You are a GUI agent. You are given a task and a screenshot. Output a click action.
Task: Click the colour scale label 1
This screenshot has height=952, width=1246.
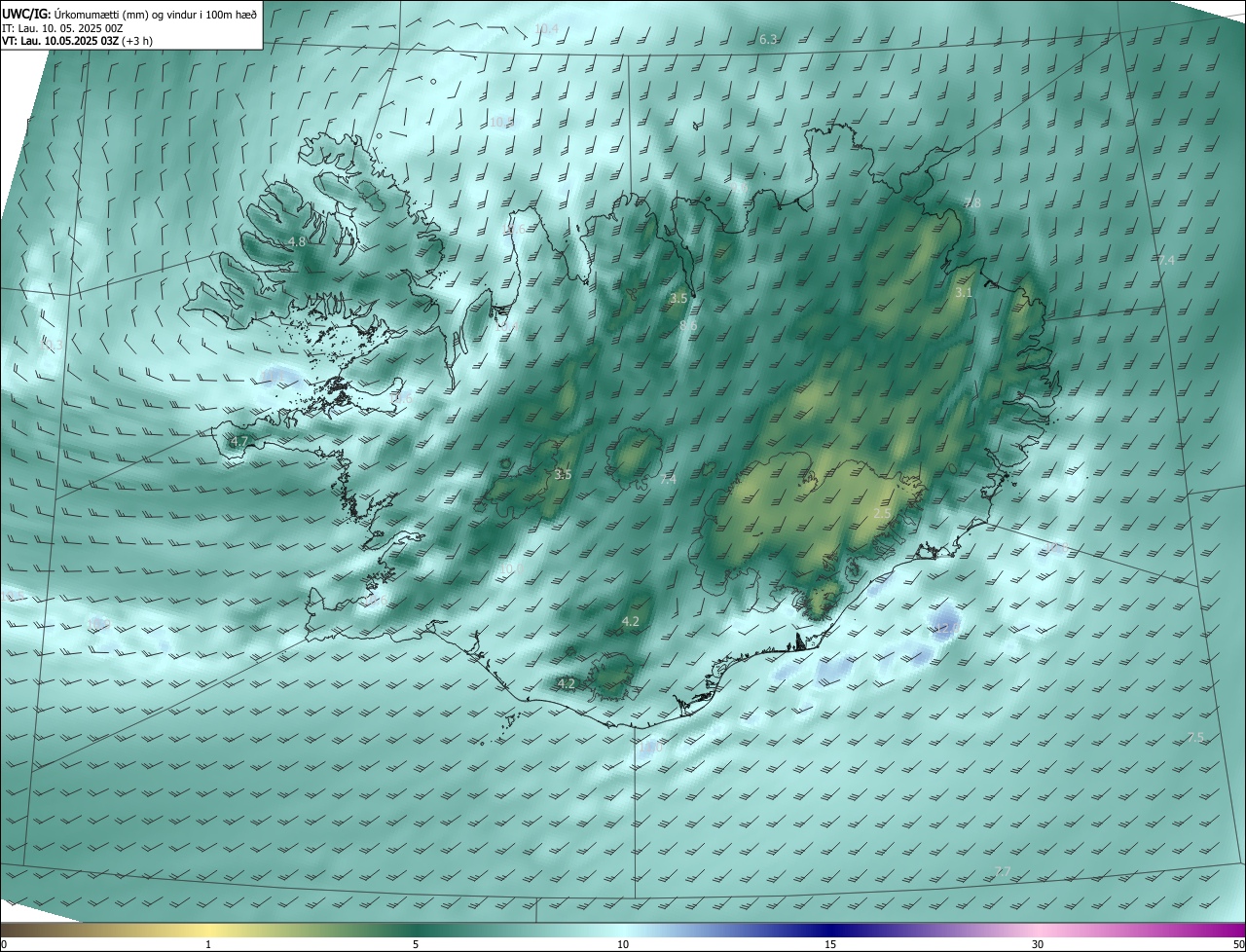click(208, 944)
